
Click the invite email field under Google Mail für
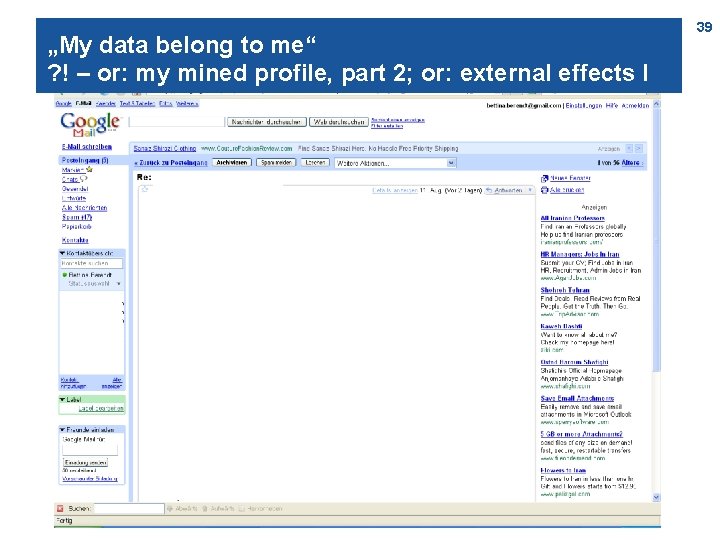(x=90, y=450)
